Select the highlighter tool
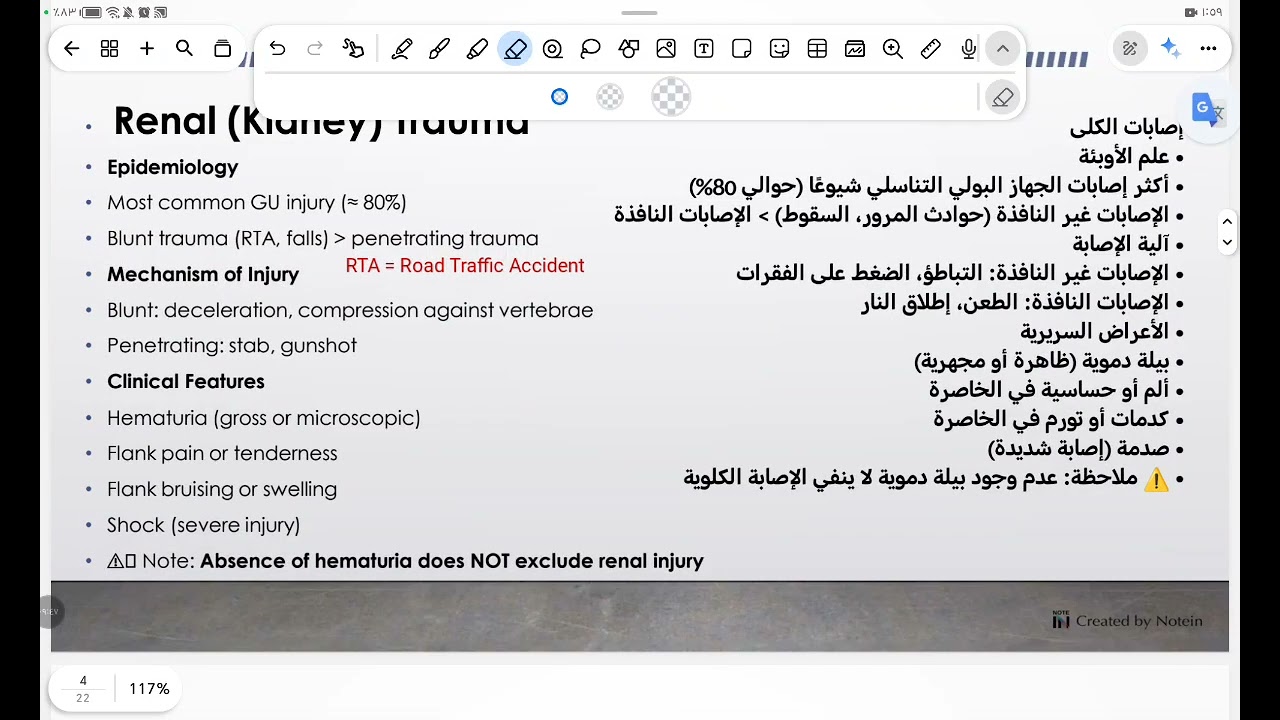The width and height of the screenshot is (1280, 720). click(477, 49)
